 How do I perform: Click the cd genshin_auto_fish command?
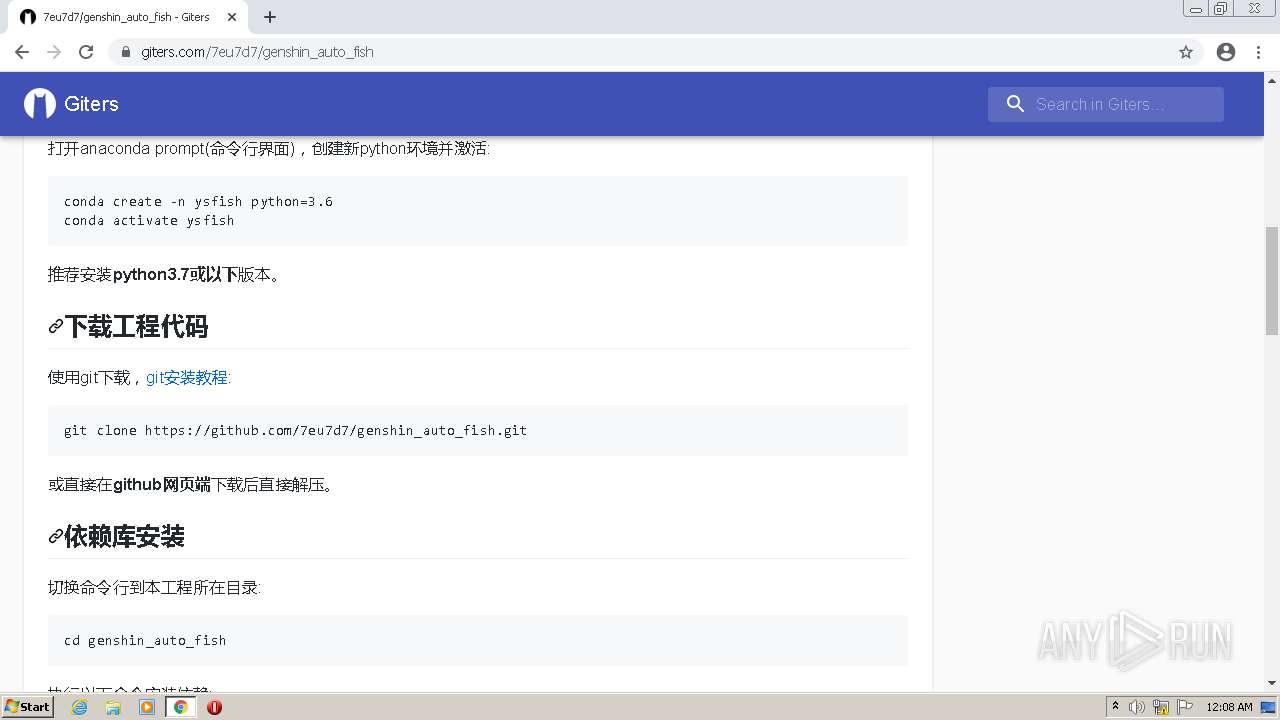pos(145,640)
